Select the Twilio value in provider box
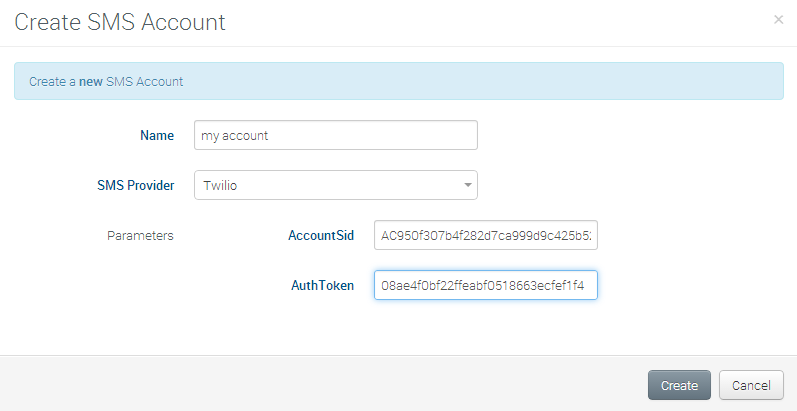 tap(222, 185)
